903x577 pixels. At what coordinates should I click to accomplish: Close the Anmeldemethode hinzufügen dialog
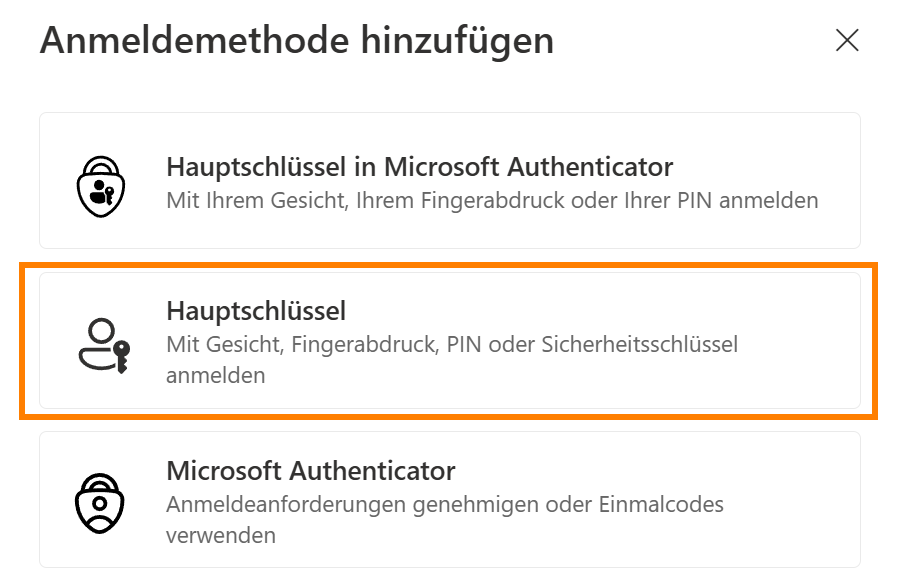coord(847,40)
